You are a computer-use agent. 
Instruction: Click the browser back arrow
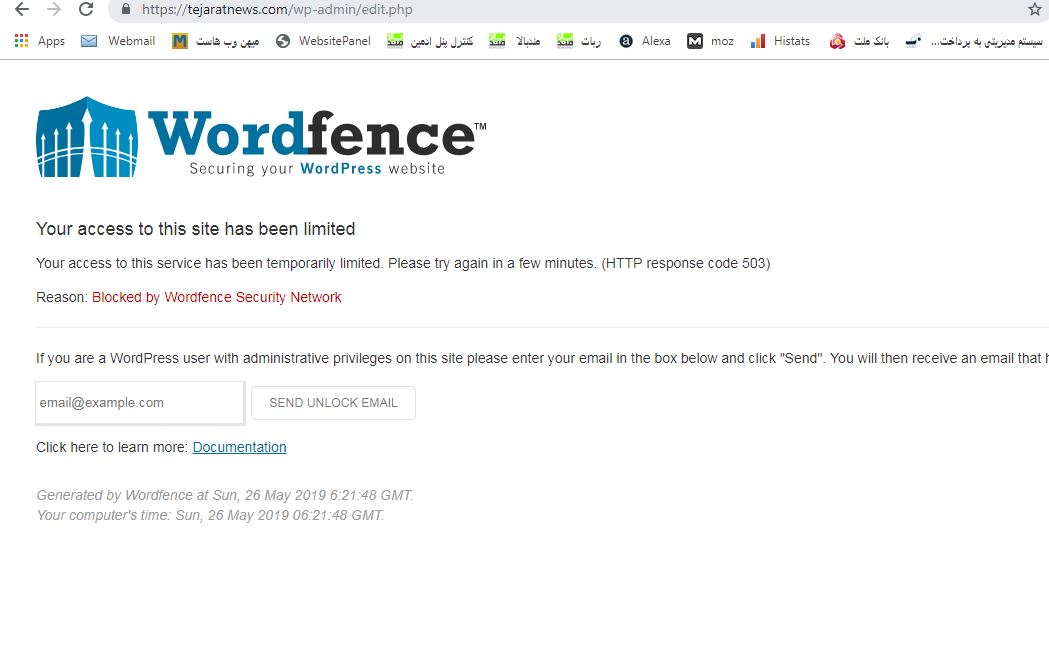(22, 9)
